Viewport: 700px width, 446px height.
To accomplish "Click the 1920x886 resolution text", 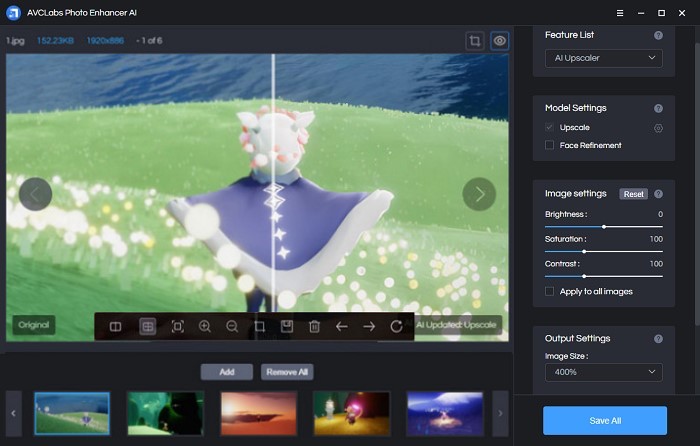I will click(105, 41).
